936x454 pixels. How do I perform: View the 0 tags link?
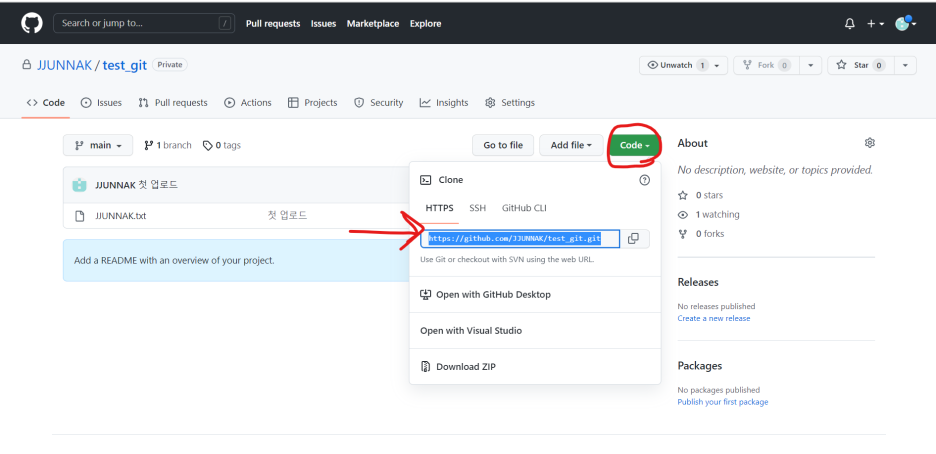(221, 146)
